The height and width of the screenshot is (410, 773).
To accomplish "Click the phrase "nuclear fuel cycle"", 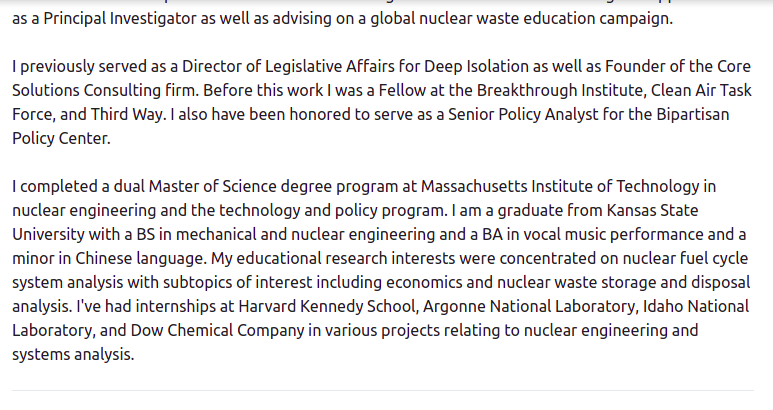I will 685,258.
